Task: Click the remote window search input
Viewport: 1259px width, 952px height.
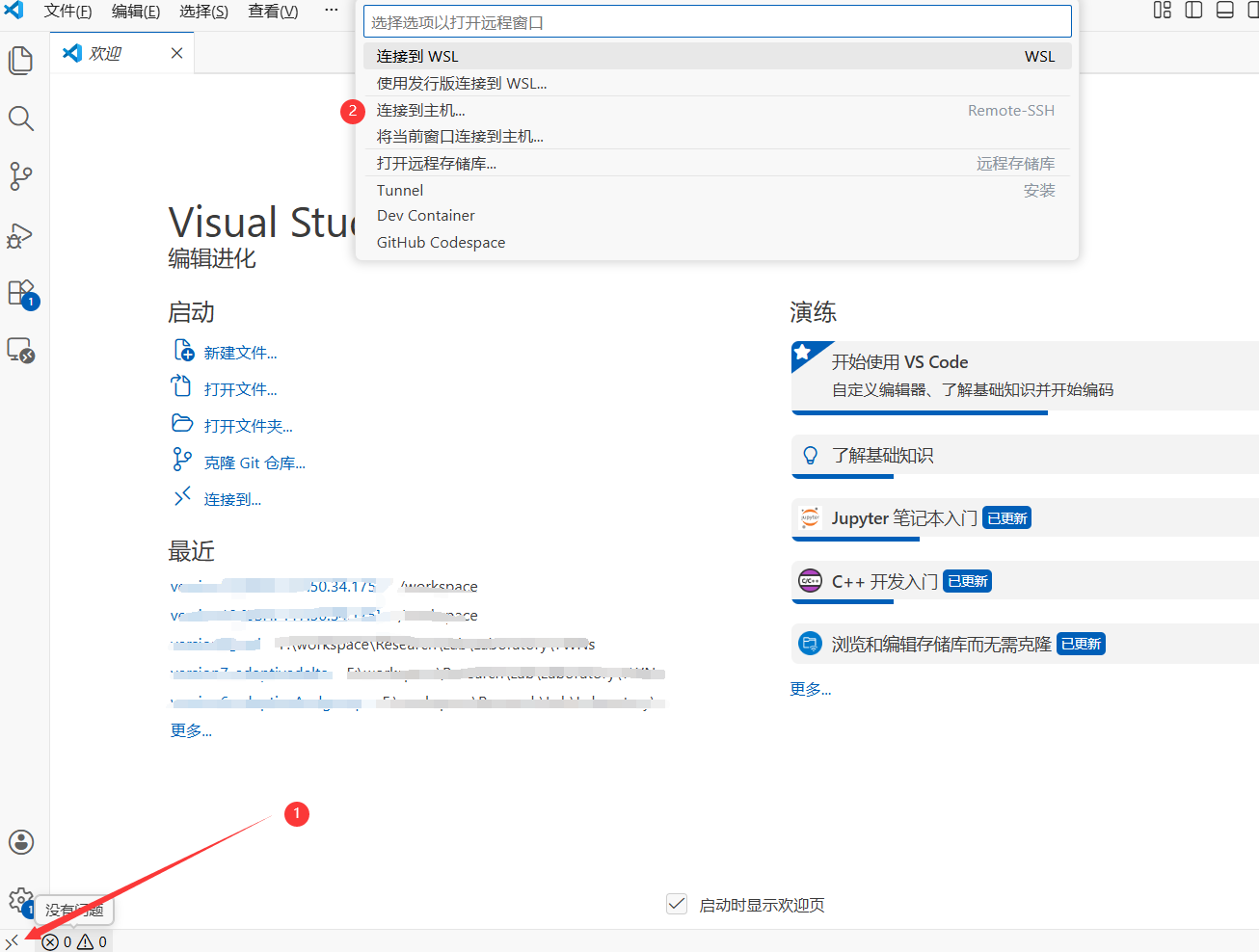Action: pos(717,22)
